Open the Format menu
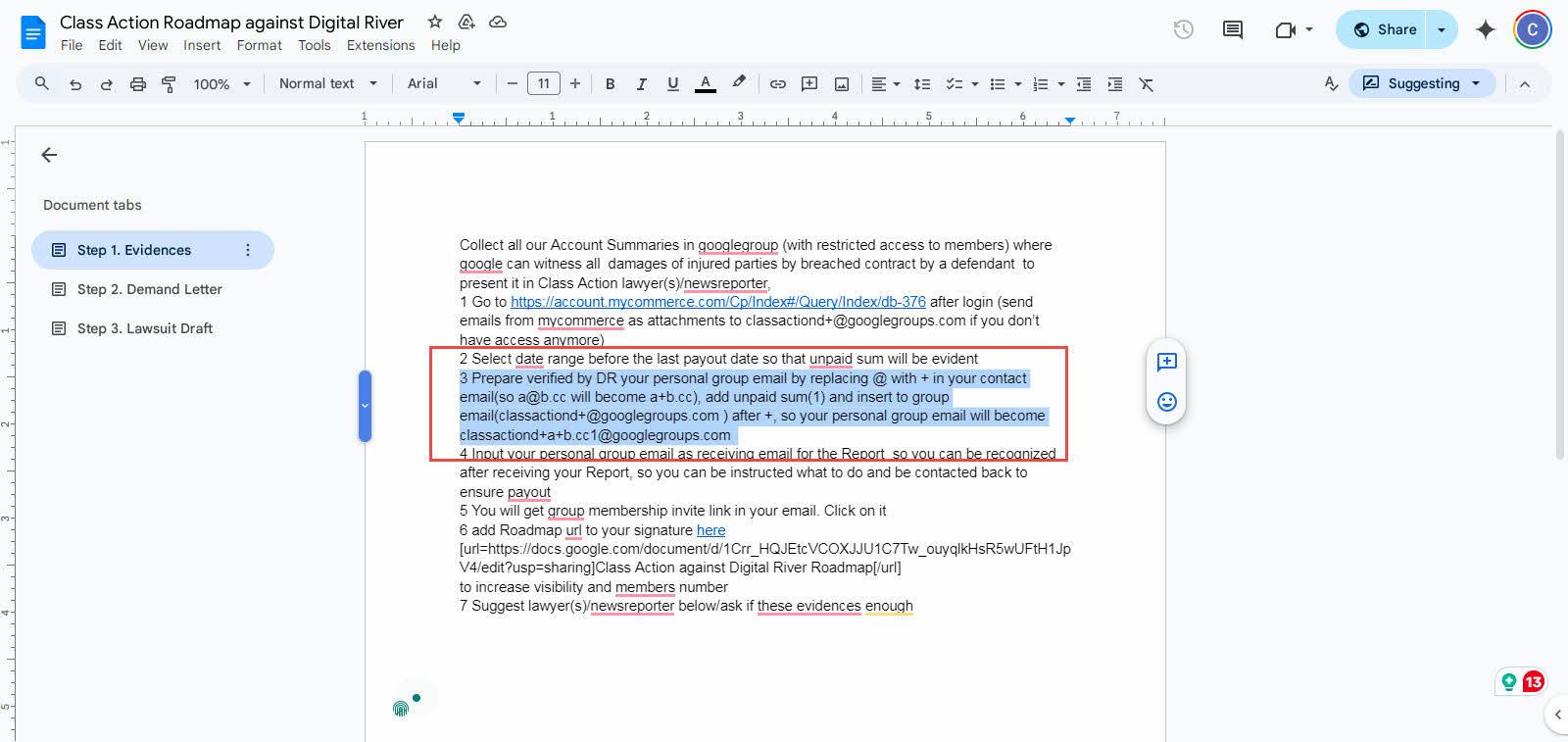Image resolution: width=1568 pixels, height=742 pixels. (260, 45)
